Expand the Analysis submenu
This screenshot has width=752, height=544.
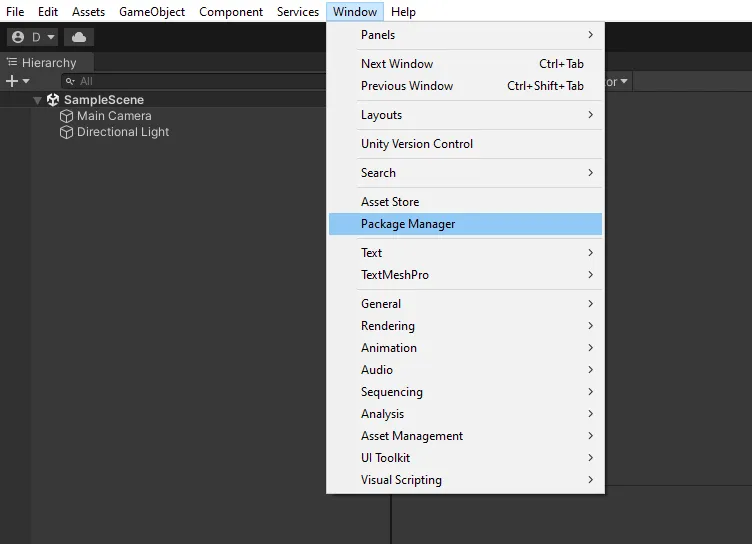coord(465,414)
